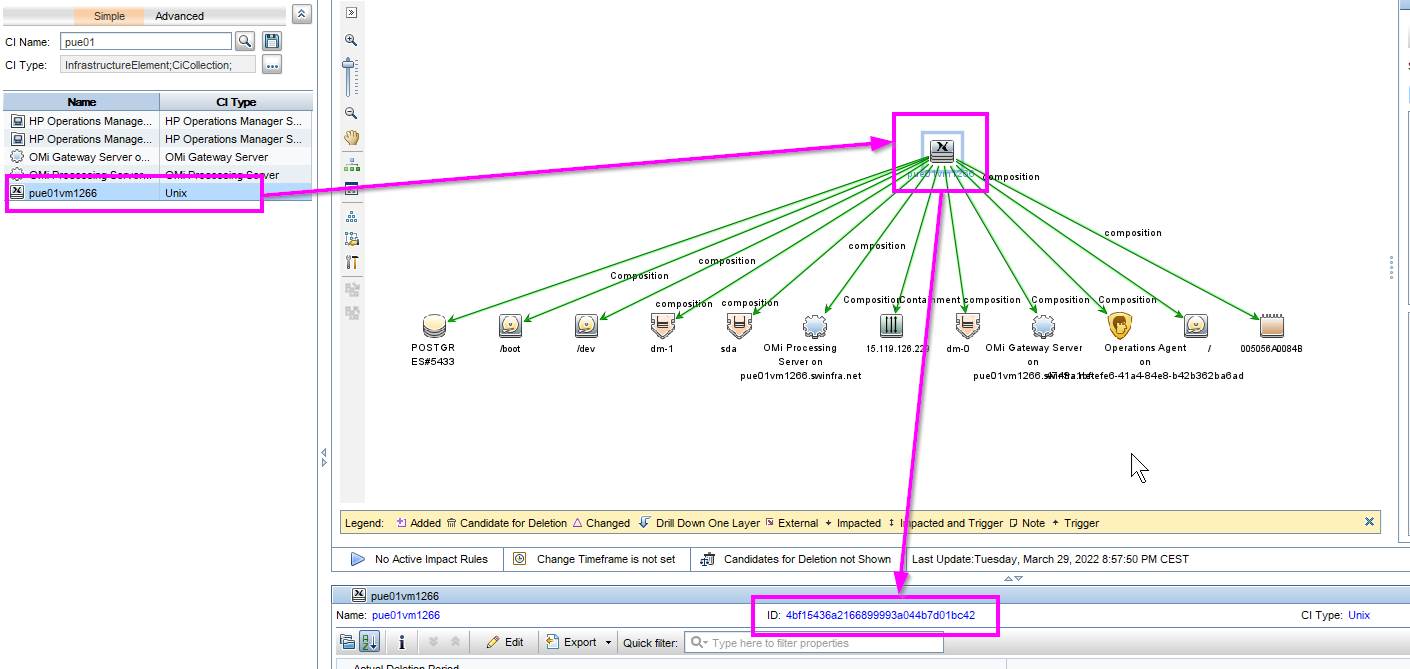Select first HP Operations Manager row
Image resolution: width=1410 pixels, height=669 pixels.
[158, 121]
